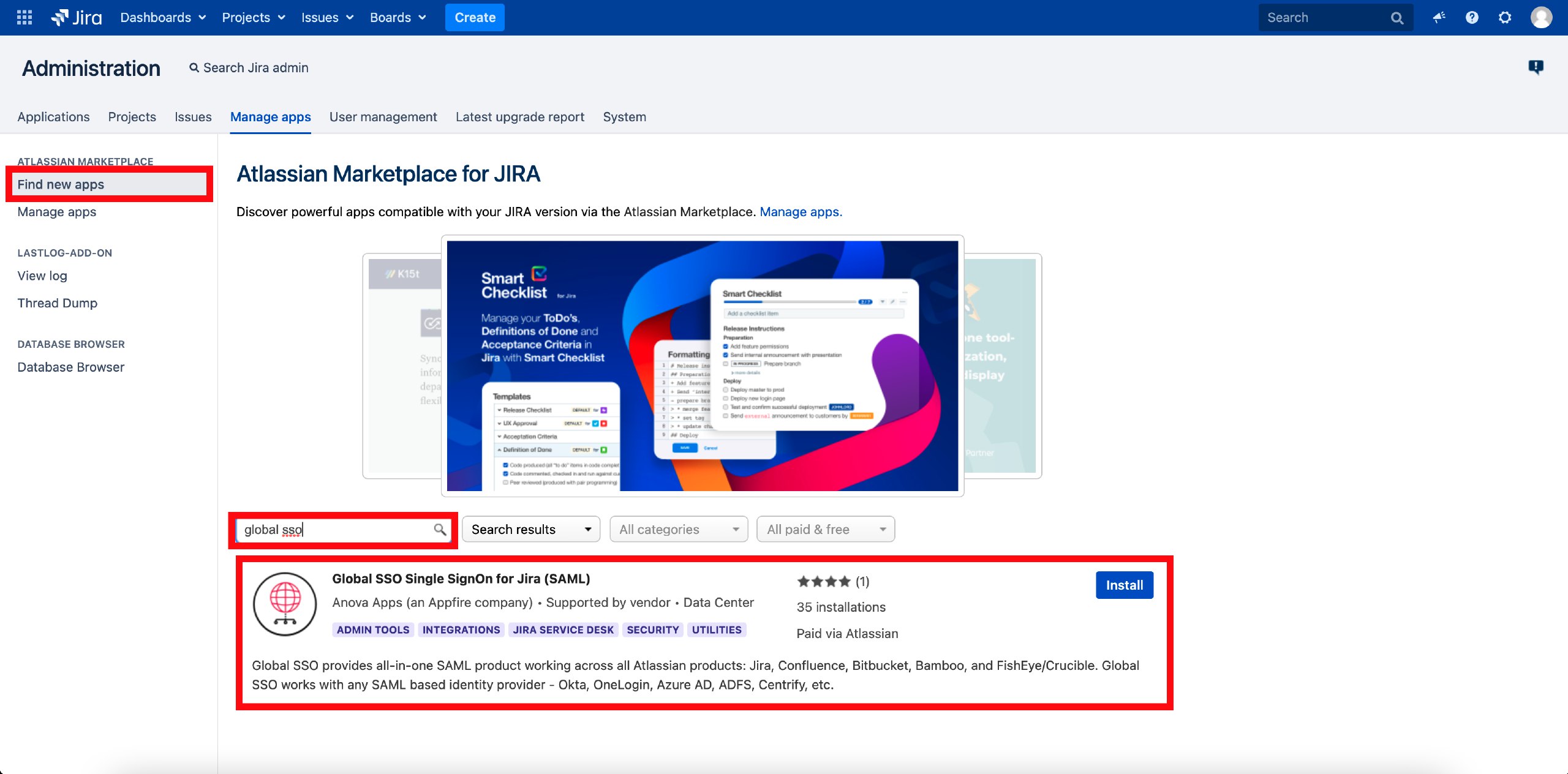
Task: Open the All paid & free dropdown
Action: click(826, 529)
